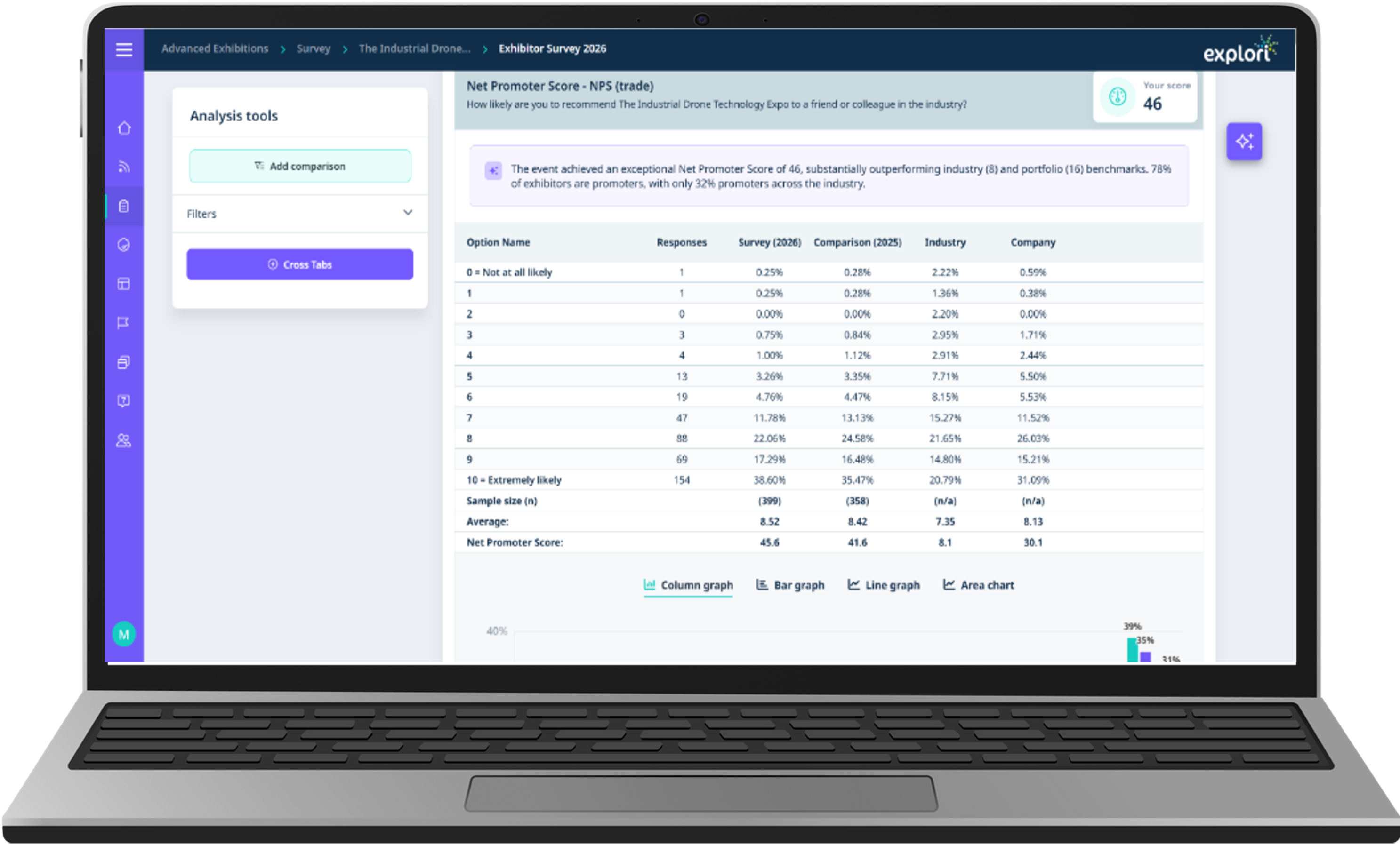Collapse the Filters panel chevron
The height and width of the screenshot is (845, 1400).
click(x=408, y=213)
